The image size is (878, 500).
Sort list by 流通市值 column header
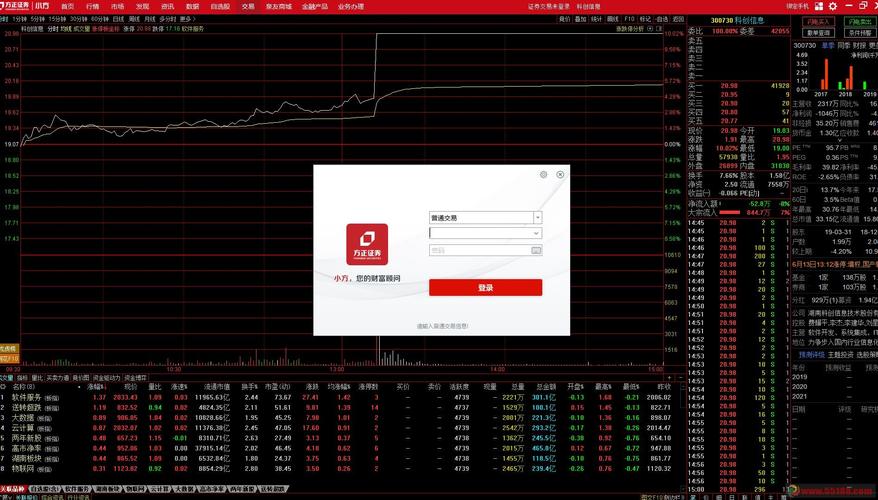(x=216, y=386)
